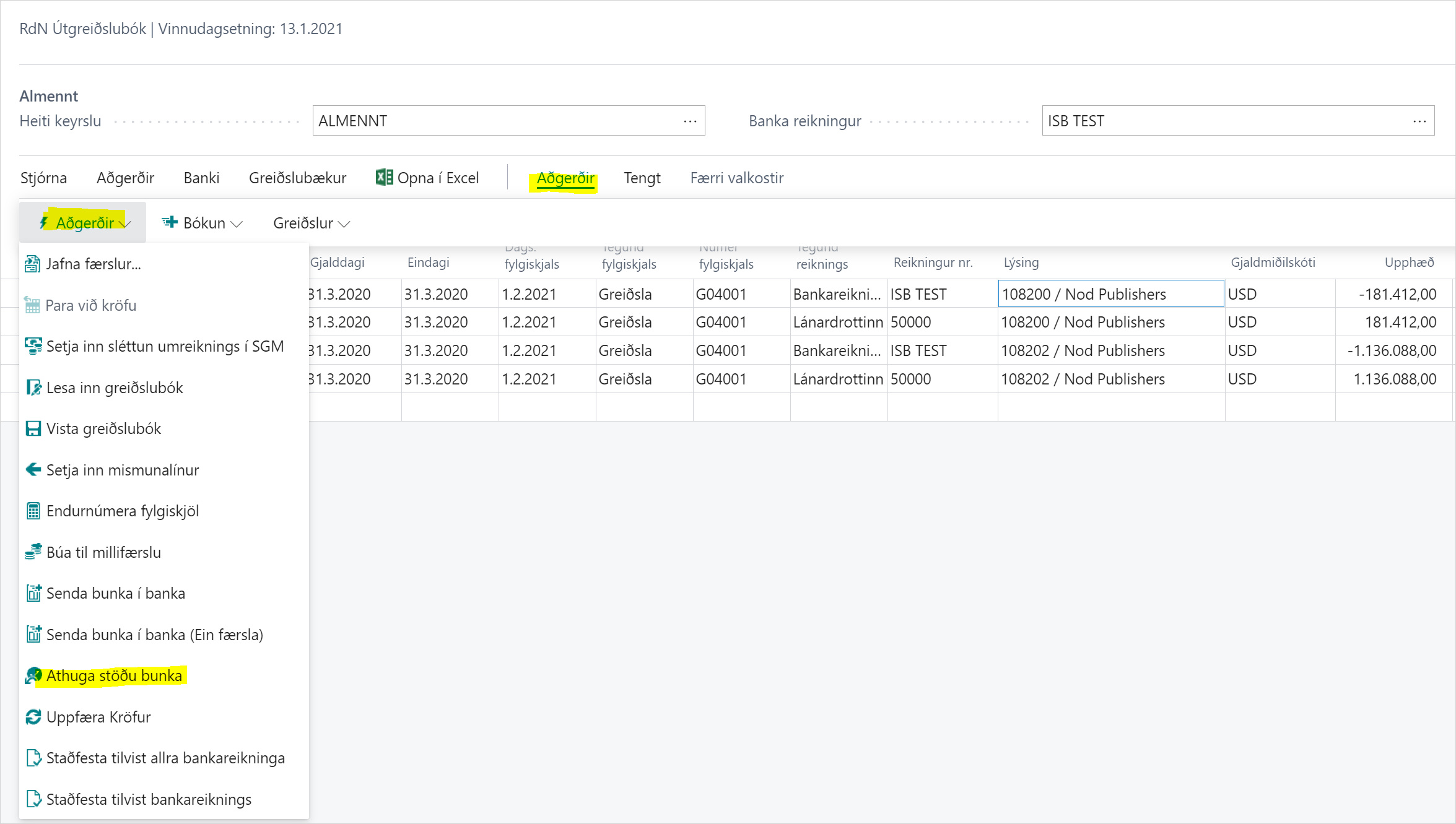This screenshot has width=1456, height=824.
Task: Click Lýsing cell 108200 / Nod Publishers first row
Action: [x=1111, y=293]
